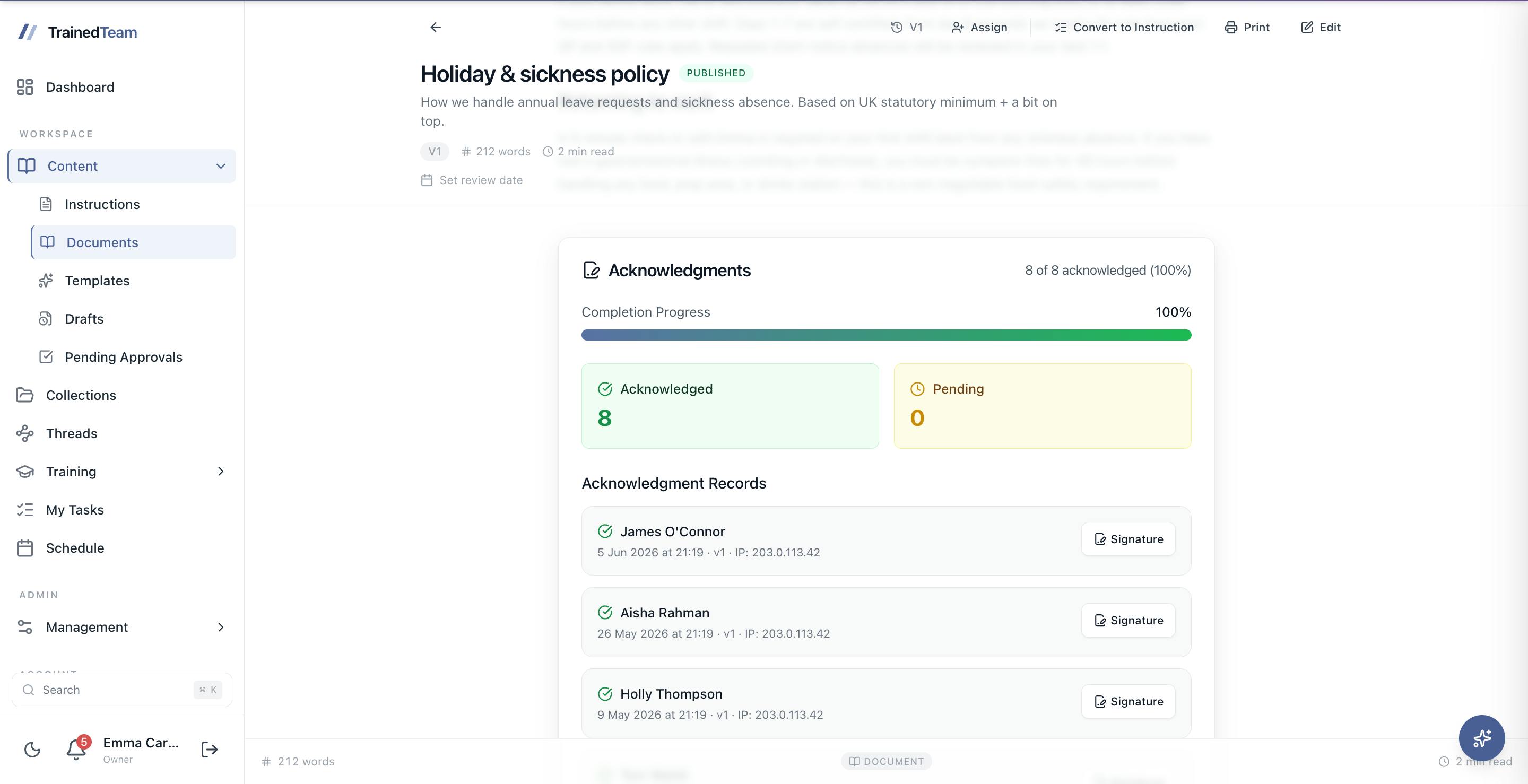The image size is (1528, 784).
Task: Click the DOCUMENT type badge in footer
Action: pyautogui.click(x=886, y=762)
